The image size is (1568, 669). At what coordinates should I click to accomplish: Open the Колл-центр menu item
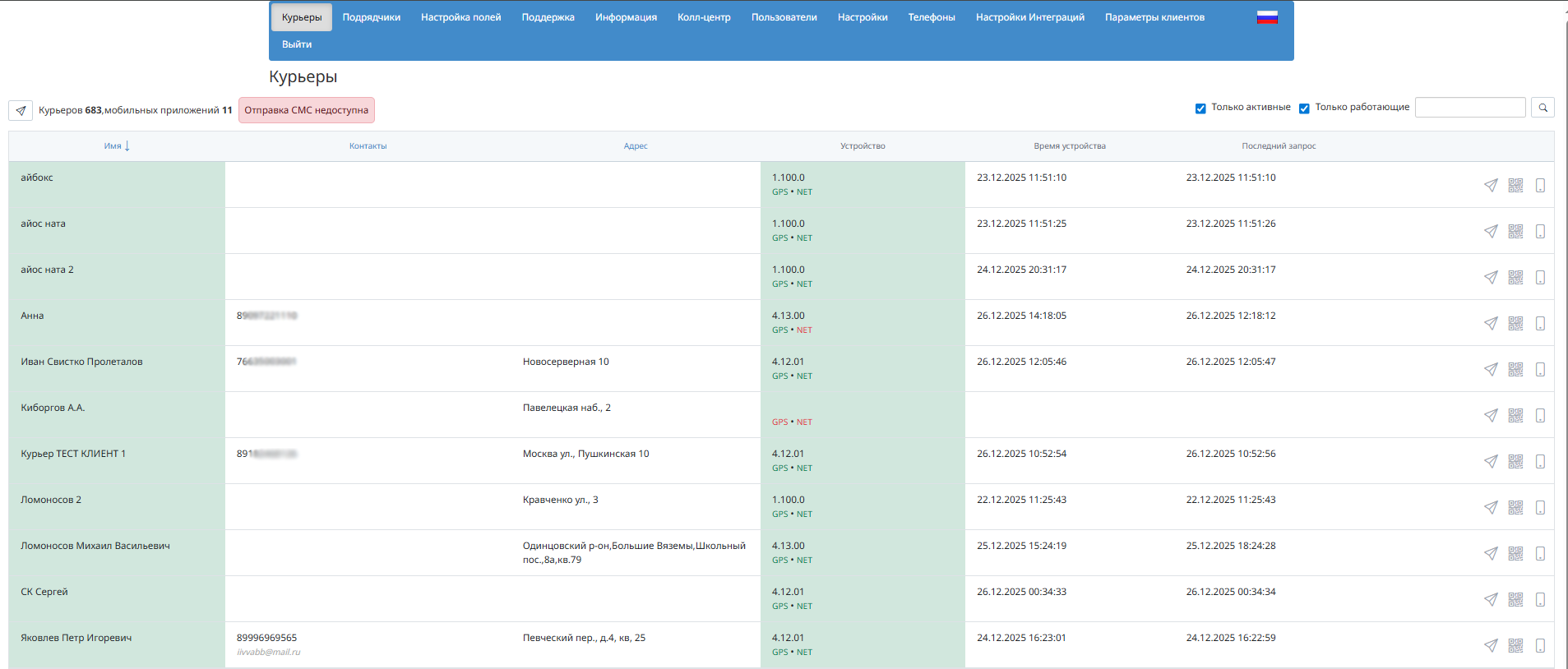coord(704,17)
